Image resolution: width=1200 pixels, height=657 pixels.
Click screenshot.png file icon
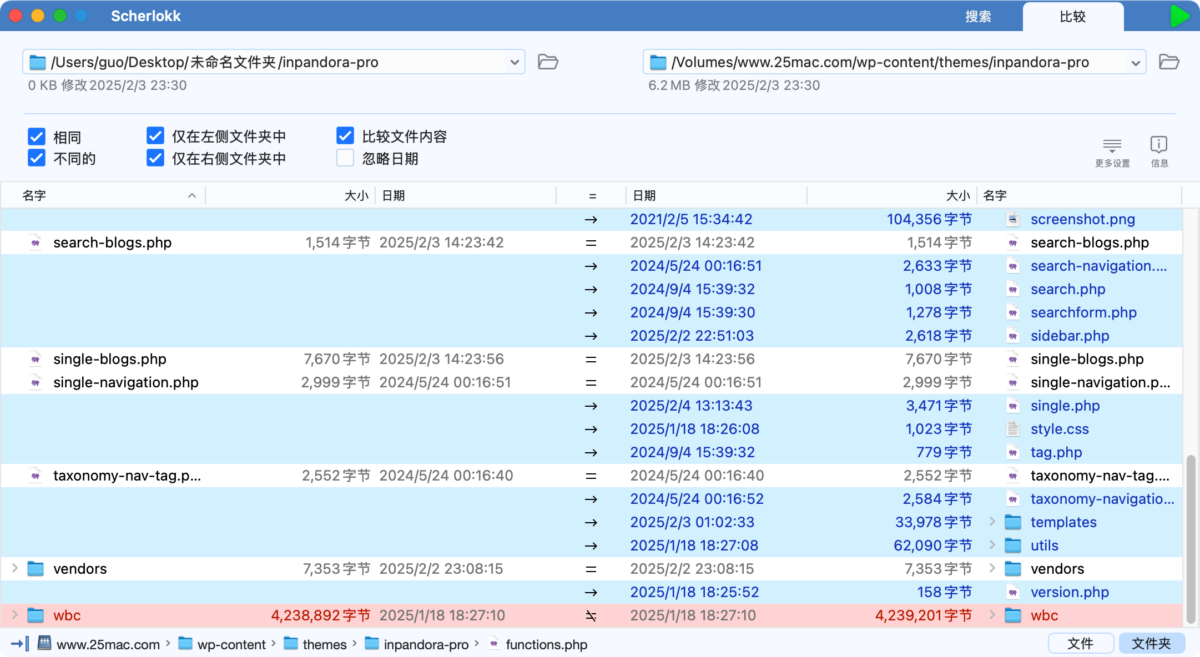coord(1013,219)
